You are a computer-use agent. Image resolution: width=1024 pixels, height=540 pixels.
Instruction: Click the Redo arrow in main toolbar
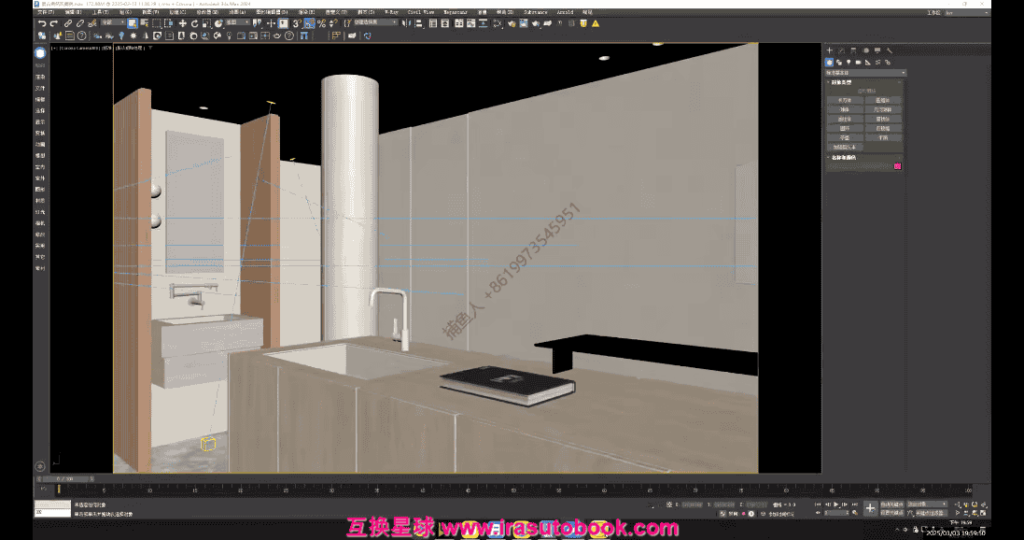point(53,23)
